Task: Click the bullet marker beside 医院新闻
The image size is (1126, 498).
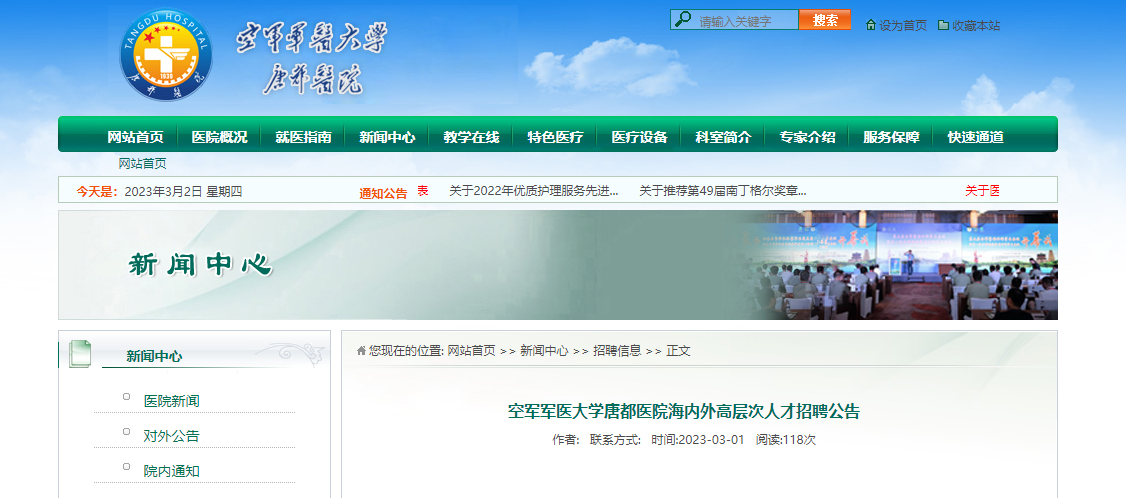Action: tap(126, 397)
